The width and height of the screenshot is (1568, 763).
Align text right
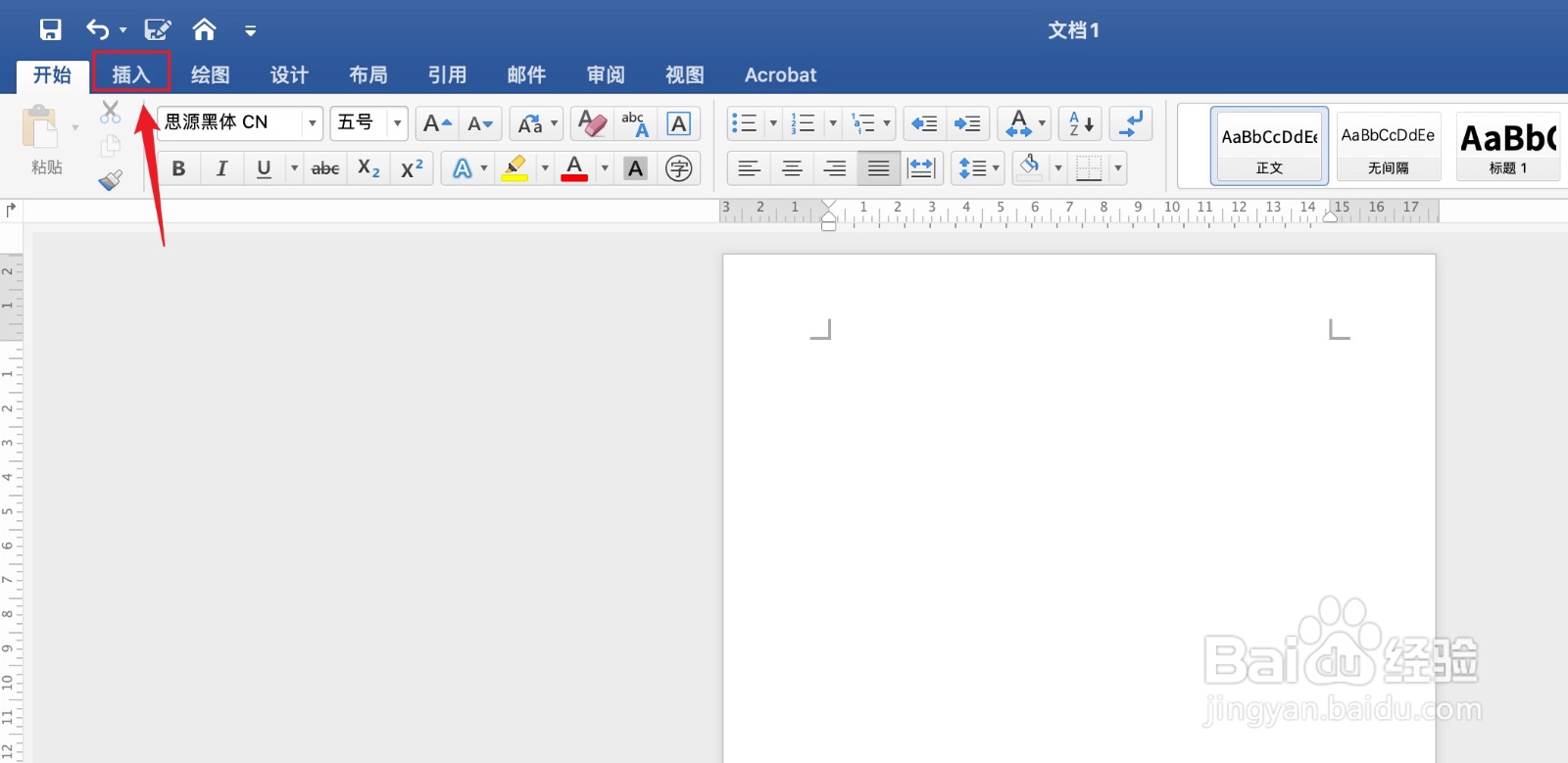(x=835, y=168)
